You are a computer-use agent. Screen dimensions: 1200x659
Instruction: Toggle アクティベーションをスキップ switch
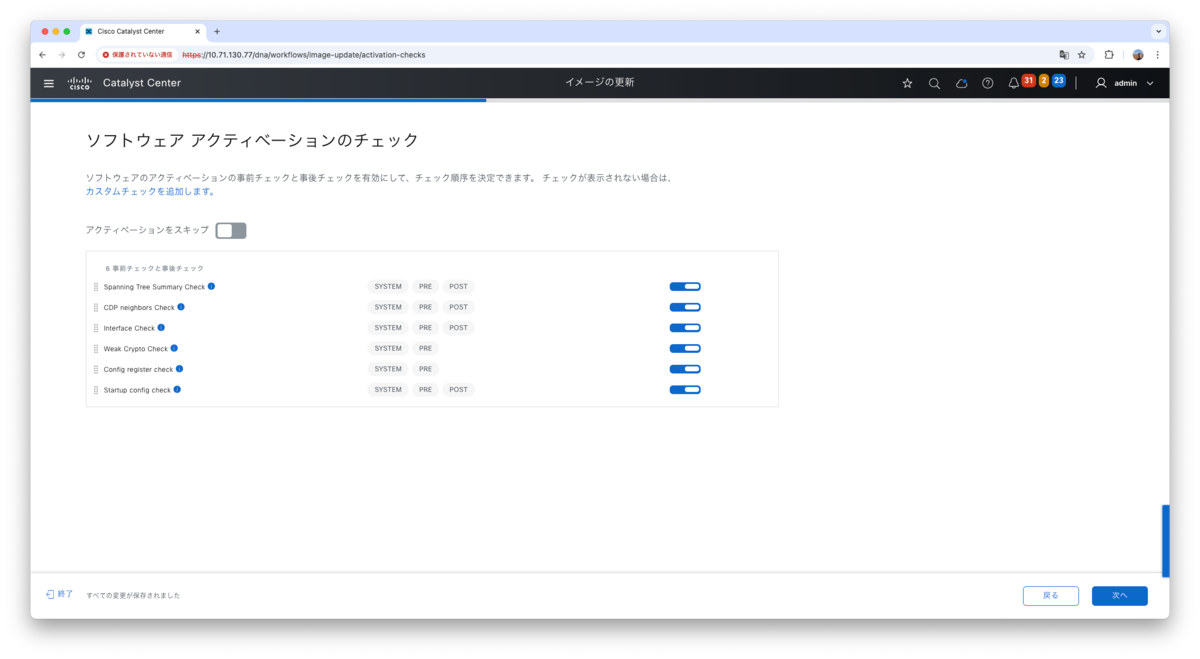[x=231, y=231]
